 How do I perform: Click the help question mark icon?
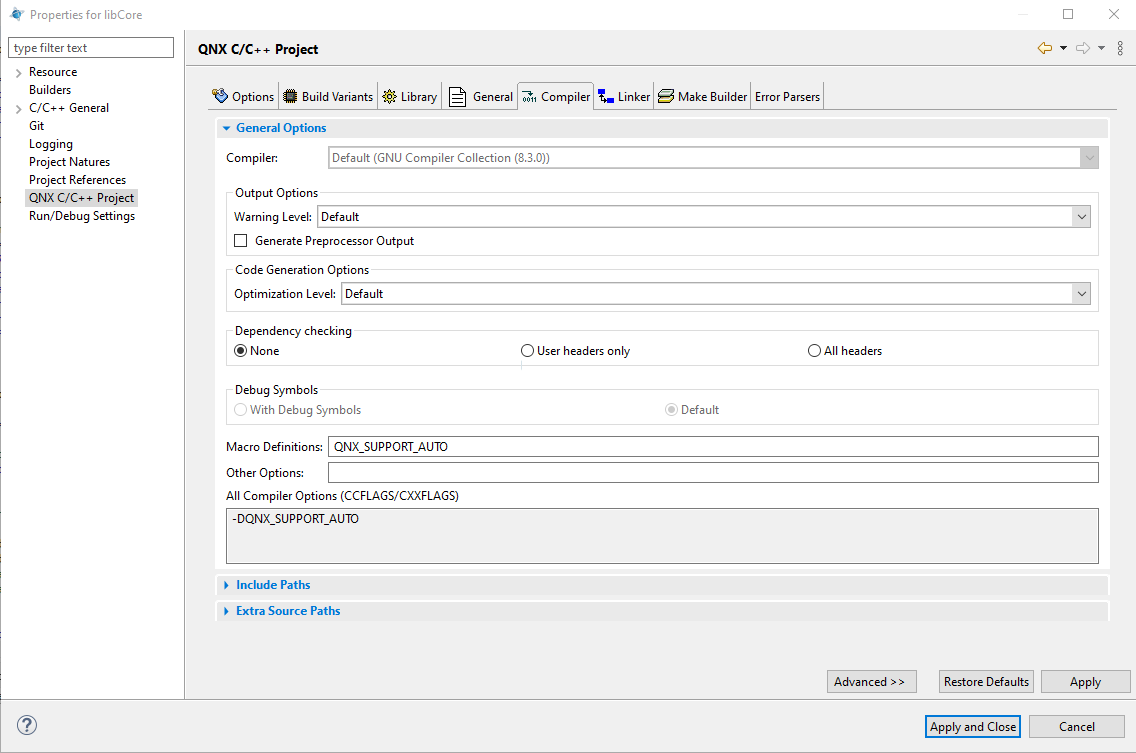click(x=26, y=725)
